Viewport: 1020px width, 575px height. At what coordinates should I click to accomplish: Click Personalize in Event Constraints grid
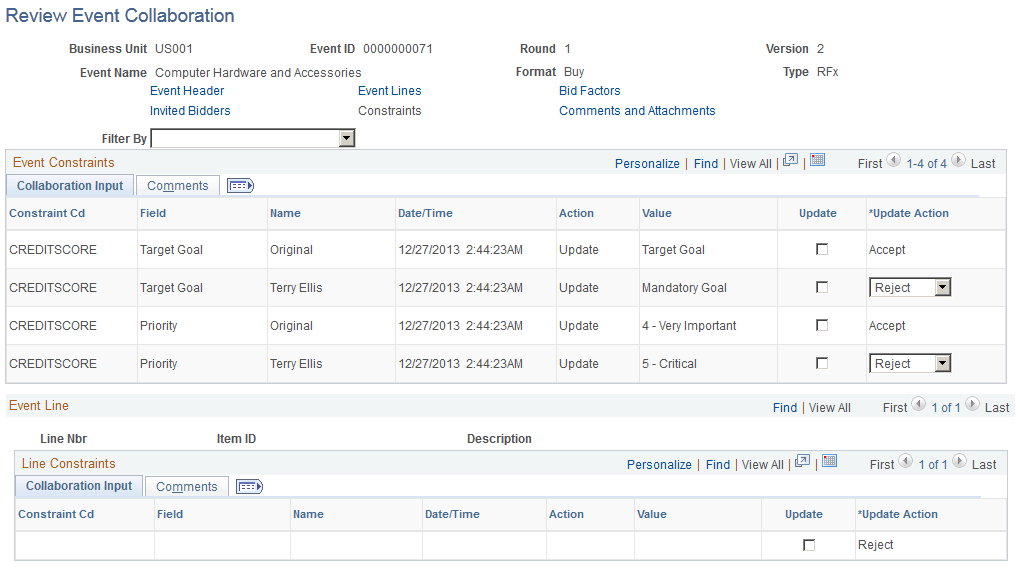[647, 164]
